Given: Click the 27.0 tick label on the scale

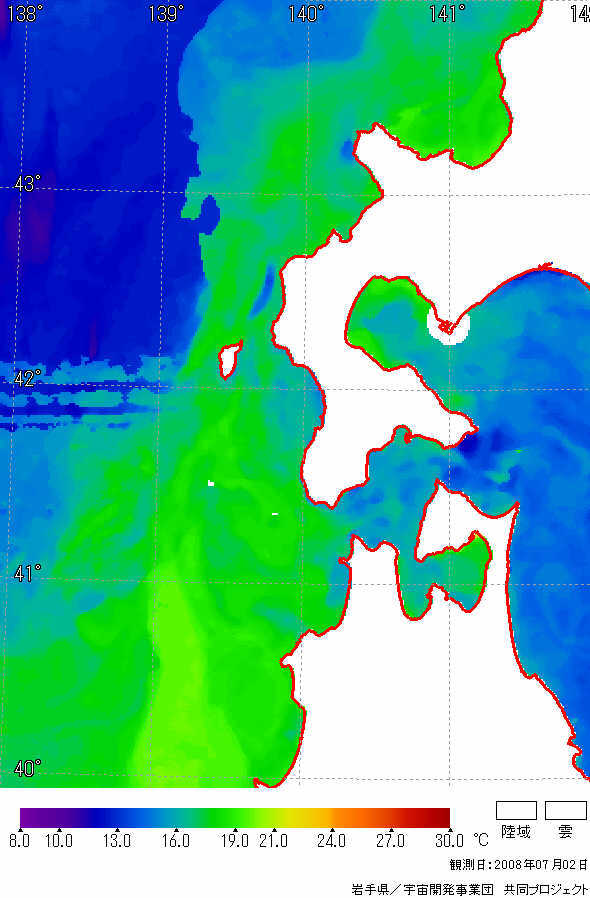Looking at the screenshot, I should click(x=391, y=841).
